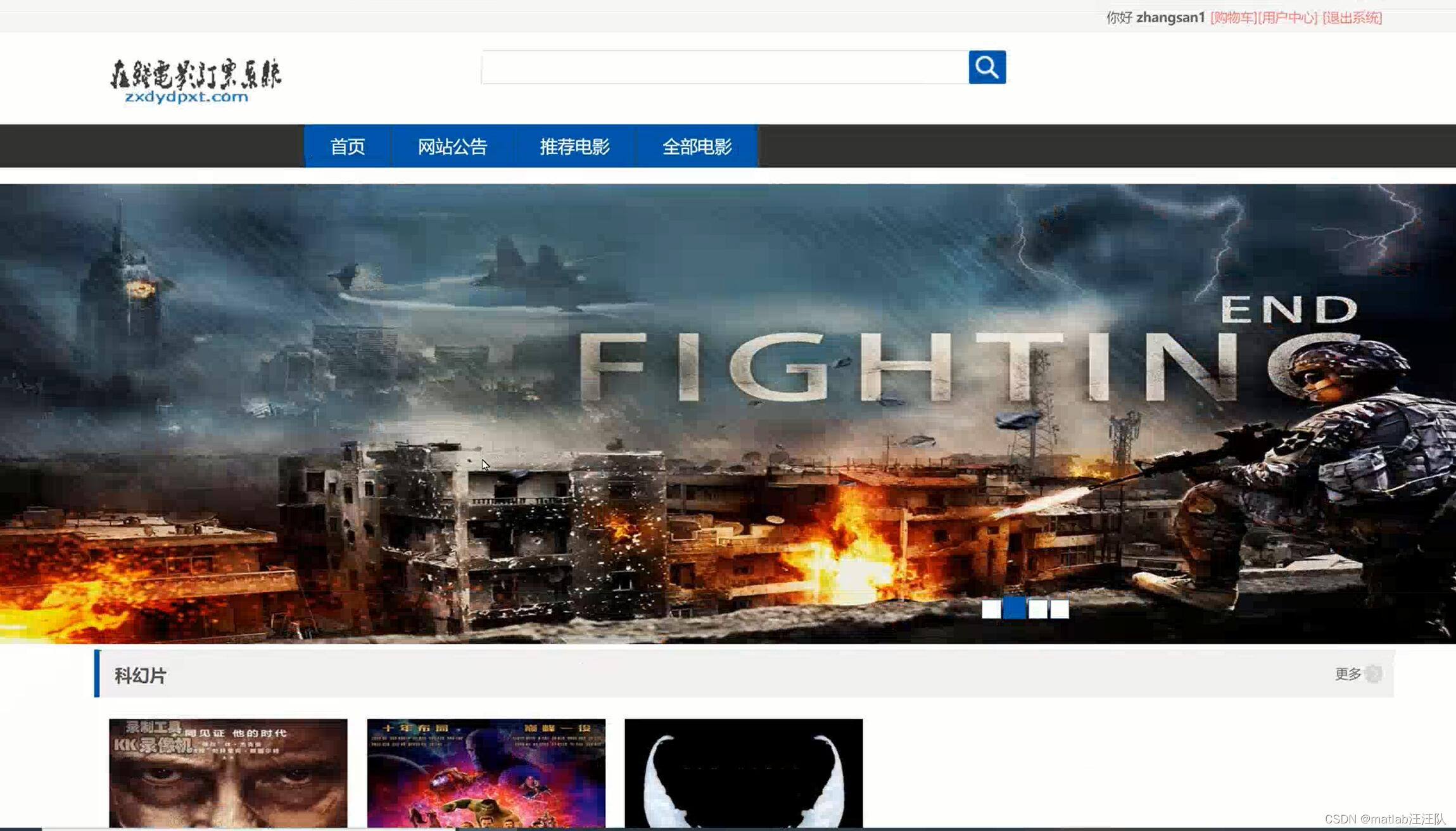Click the site logo zxdydpxt.com
The image size is (1456, 831).
(x=195, y=81)
